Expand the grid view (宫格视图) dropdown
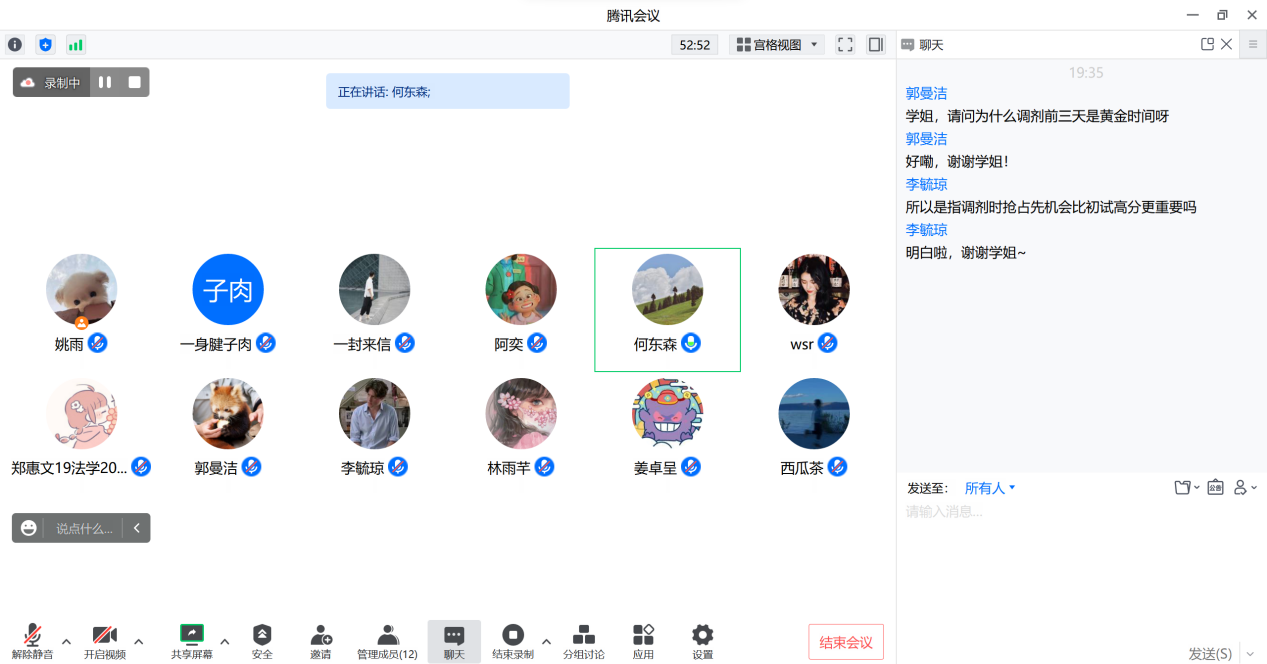The image size is (1267, 664). click(x=777, y=45)
